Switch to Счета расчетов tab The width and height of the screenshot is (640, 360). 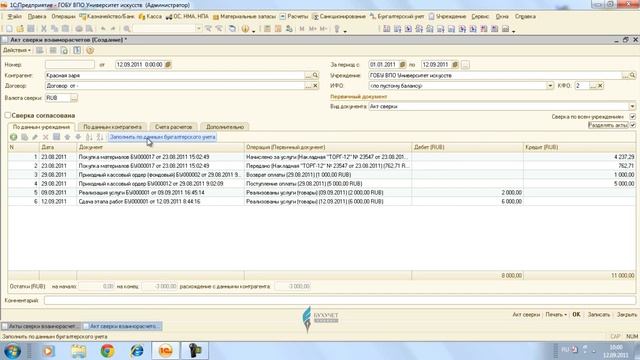pos(173,127)
